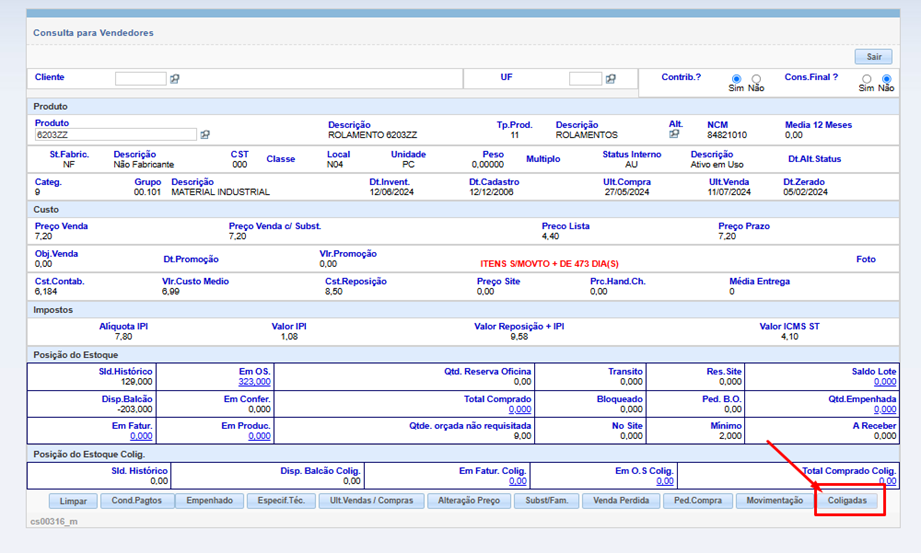Open the Saldo Lote 0,000 link
The width and height of the screenshot is (921, 553).
[x=885, y=382]
